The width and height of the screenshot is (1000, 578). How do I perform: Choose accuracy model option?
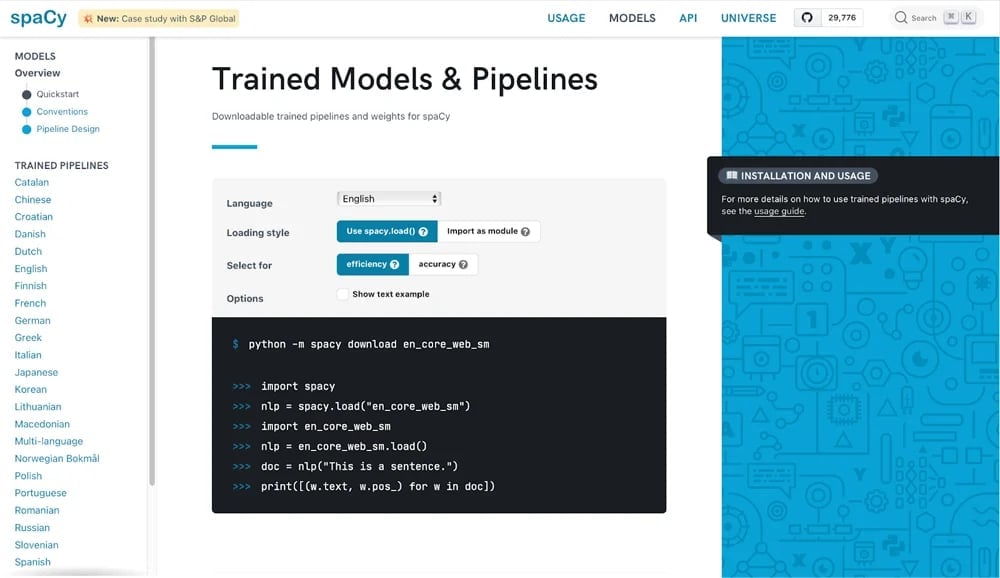pyautogui.click(x=443, y=265)
